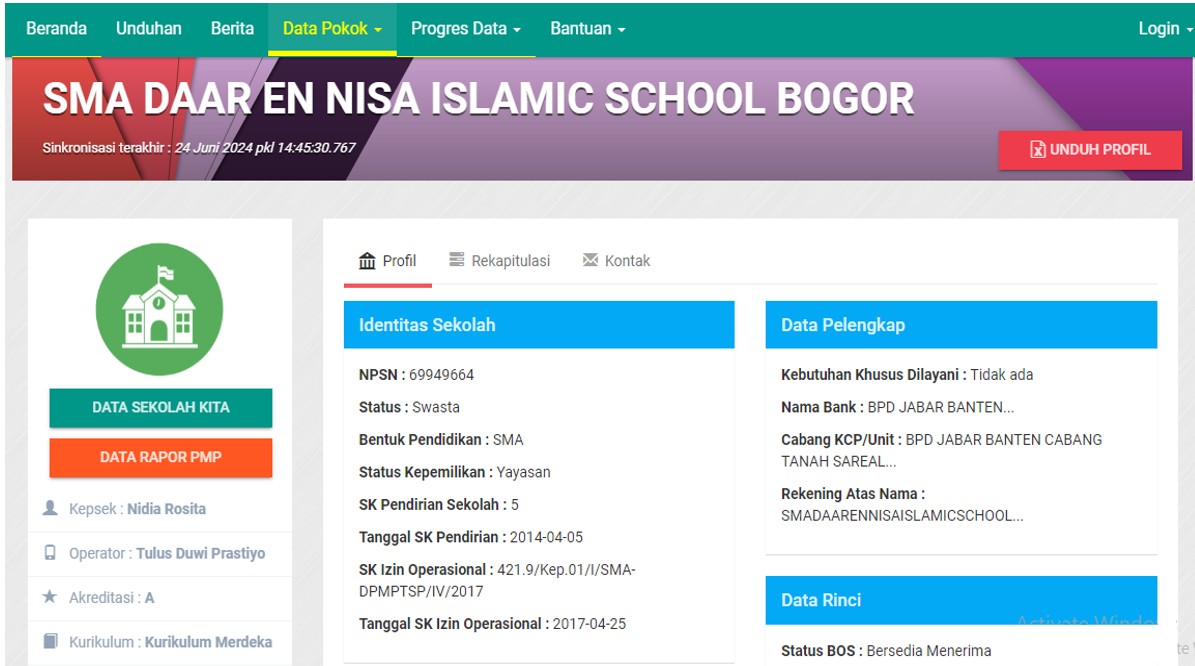Click the school building logo icon
Image resolution: width=1195 pixels, height=666 pixels.
coord(160,309)
